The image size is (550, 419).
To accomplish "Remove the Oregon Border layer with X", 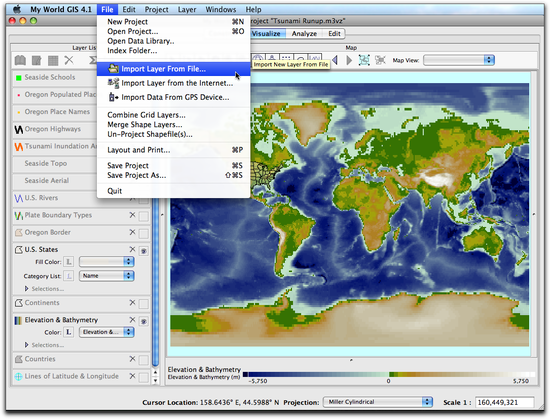I will pyautogui.click(x=132, y=232).
